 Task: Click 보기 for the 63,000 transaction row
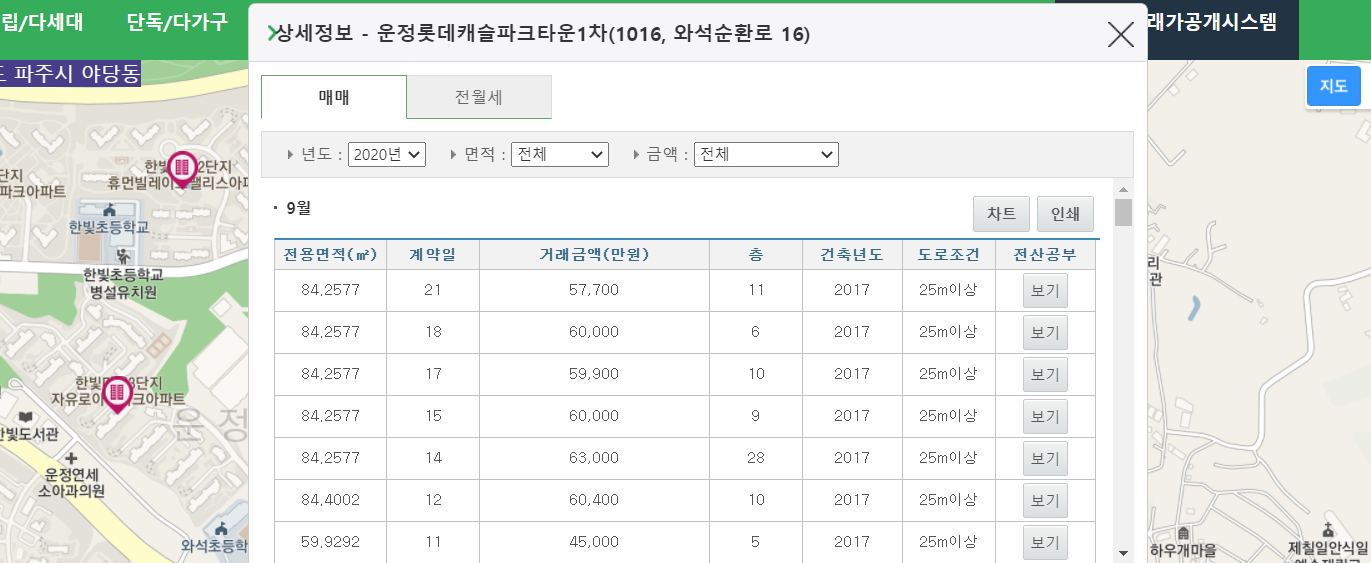1045,459
